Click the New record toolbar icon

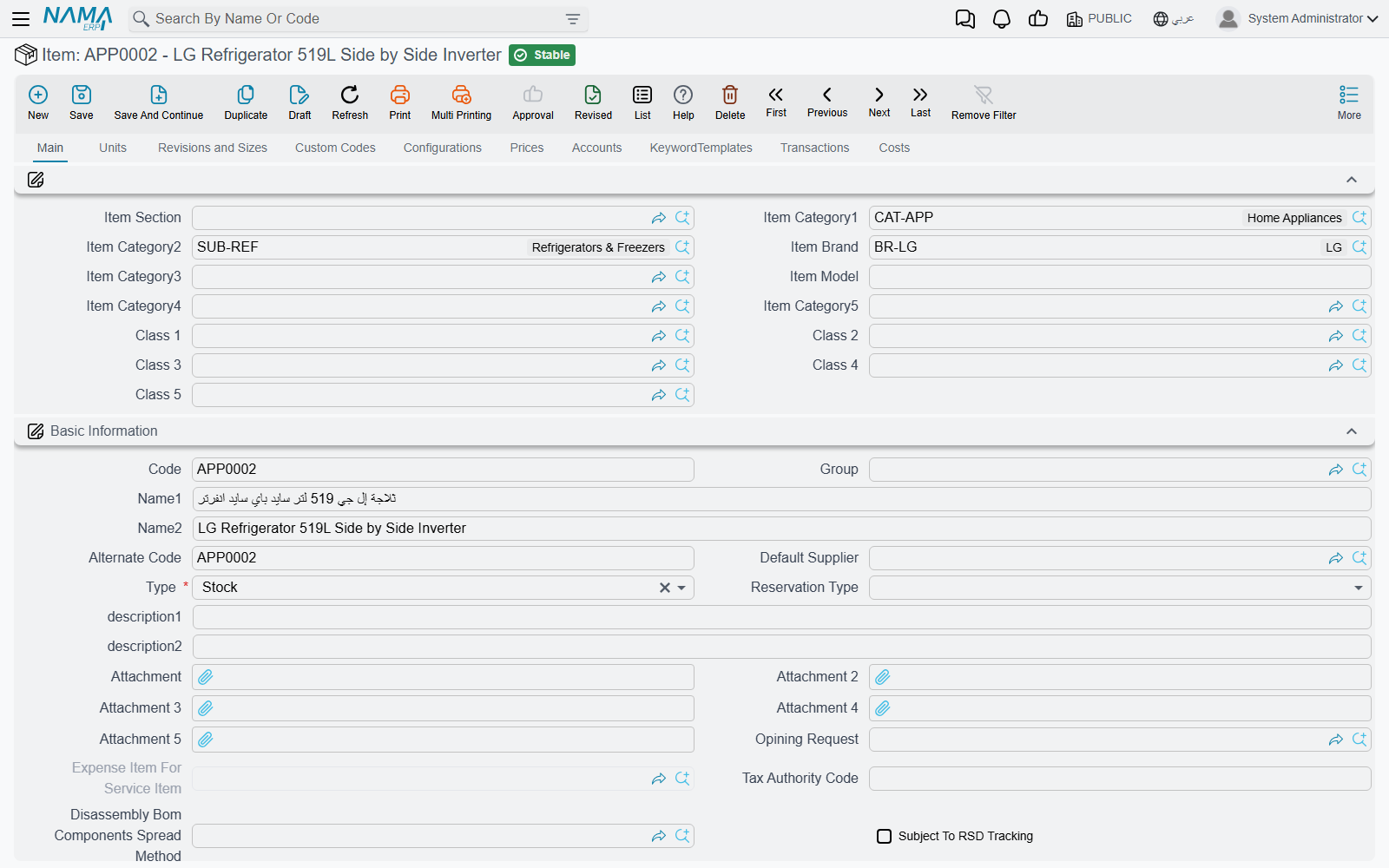[38, 102]
